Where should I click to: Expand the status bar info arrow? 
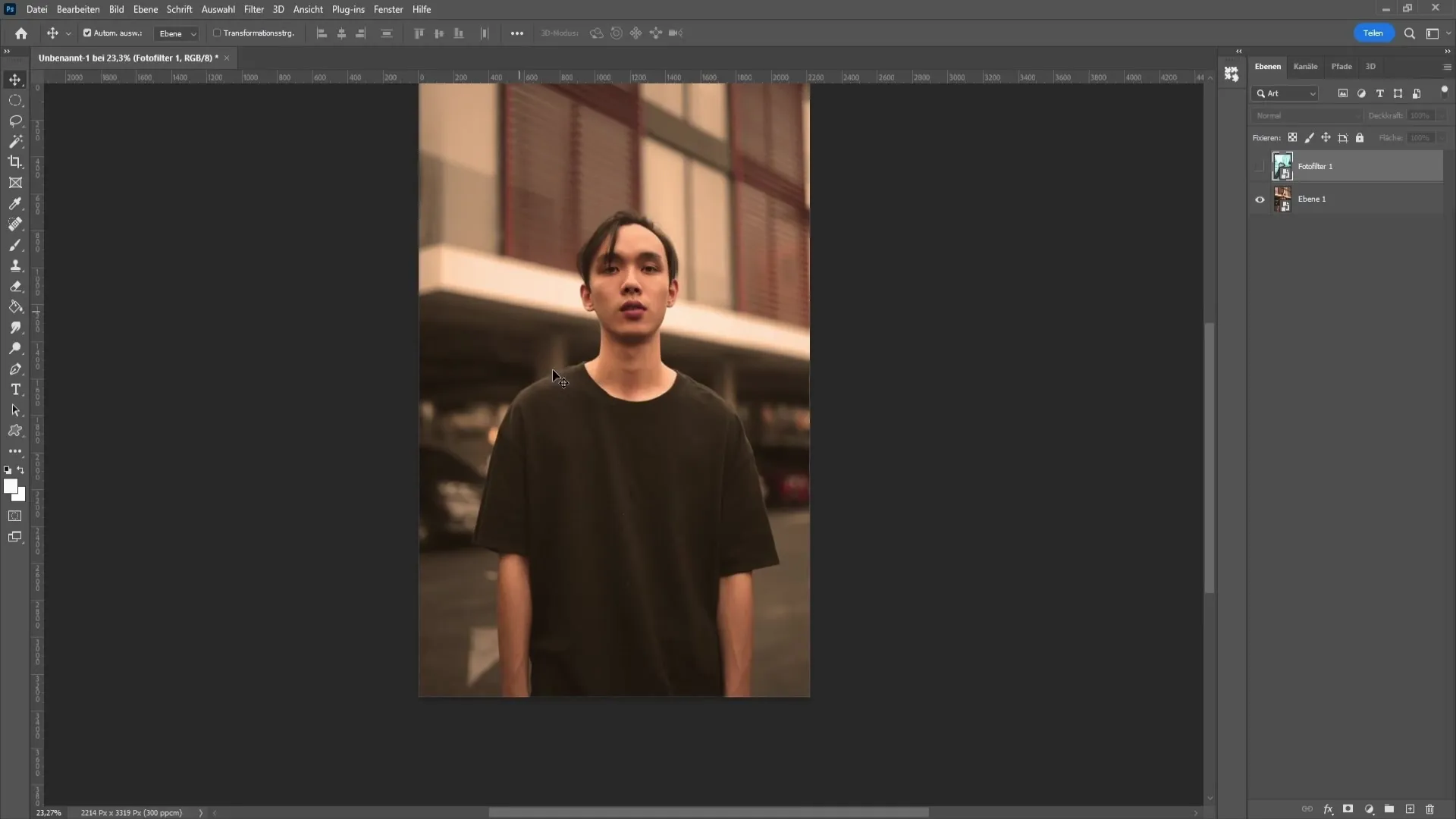point(201,813)
